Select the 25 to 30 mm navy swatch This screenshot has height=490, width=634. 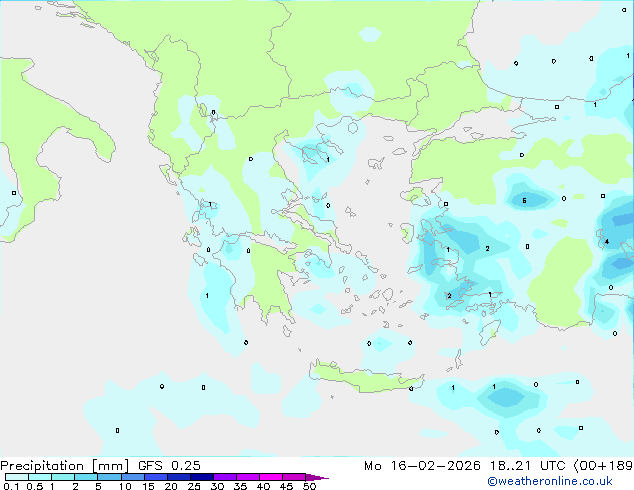point(201,477)
